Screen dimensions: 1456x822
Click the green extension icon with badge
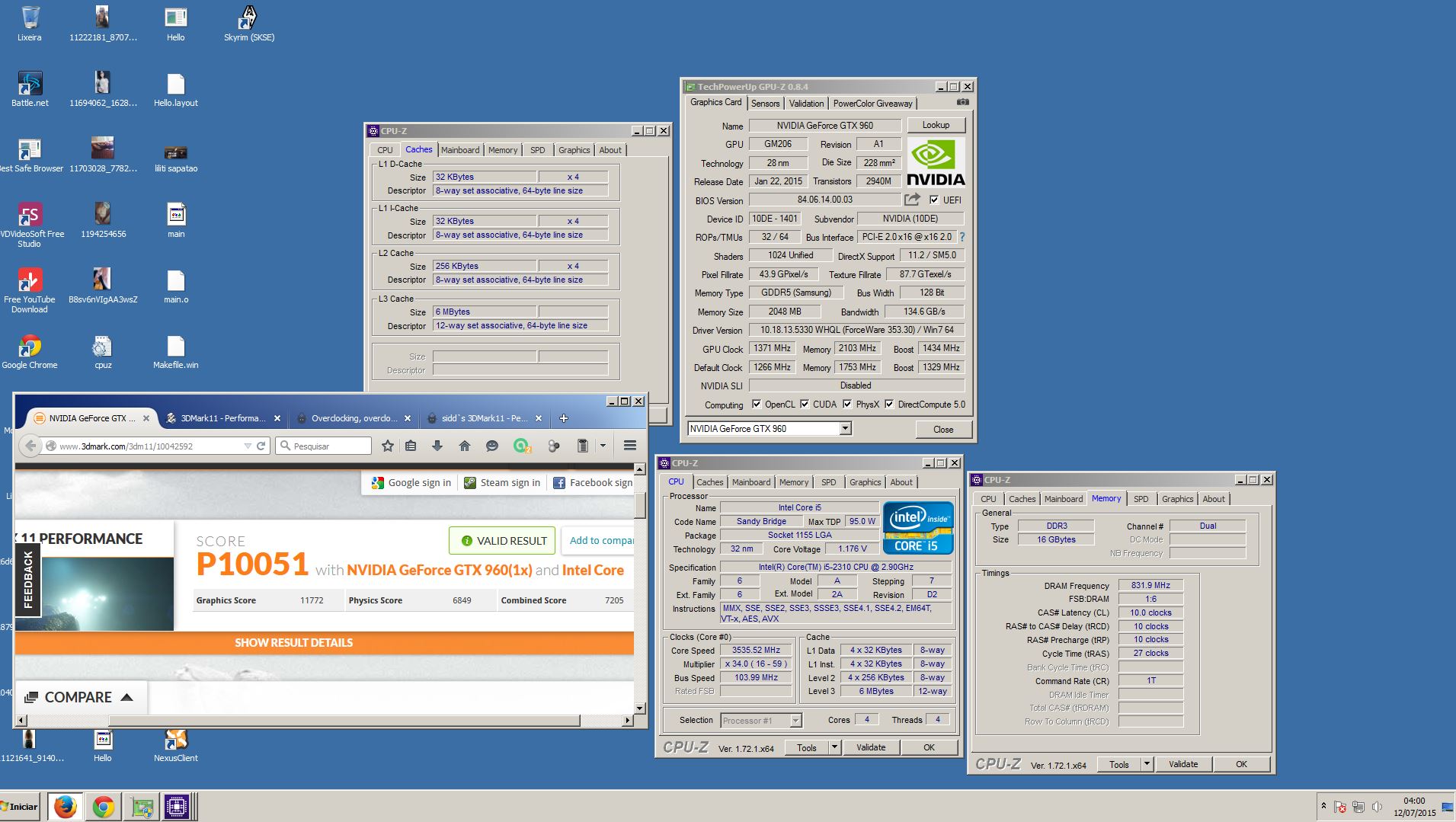[522, 446]
